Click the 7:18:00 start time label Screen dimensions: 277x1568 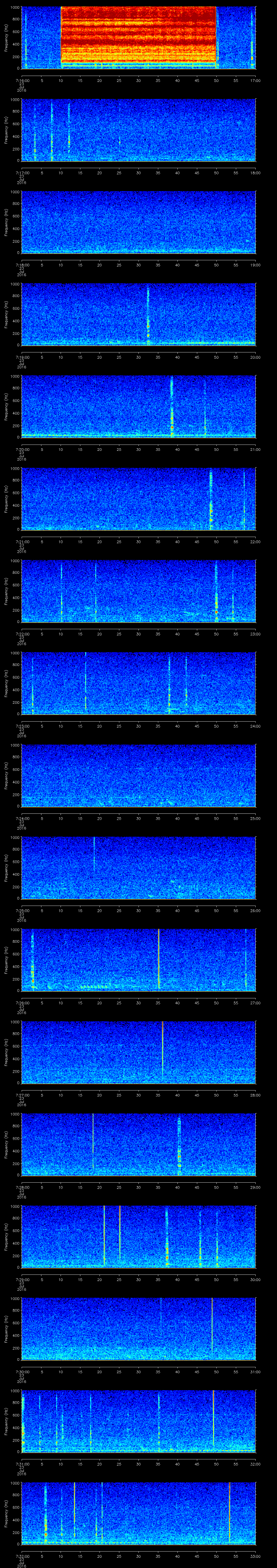click(22, 265)
